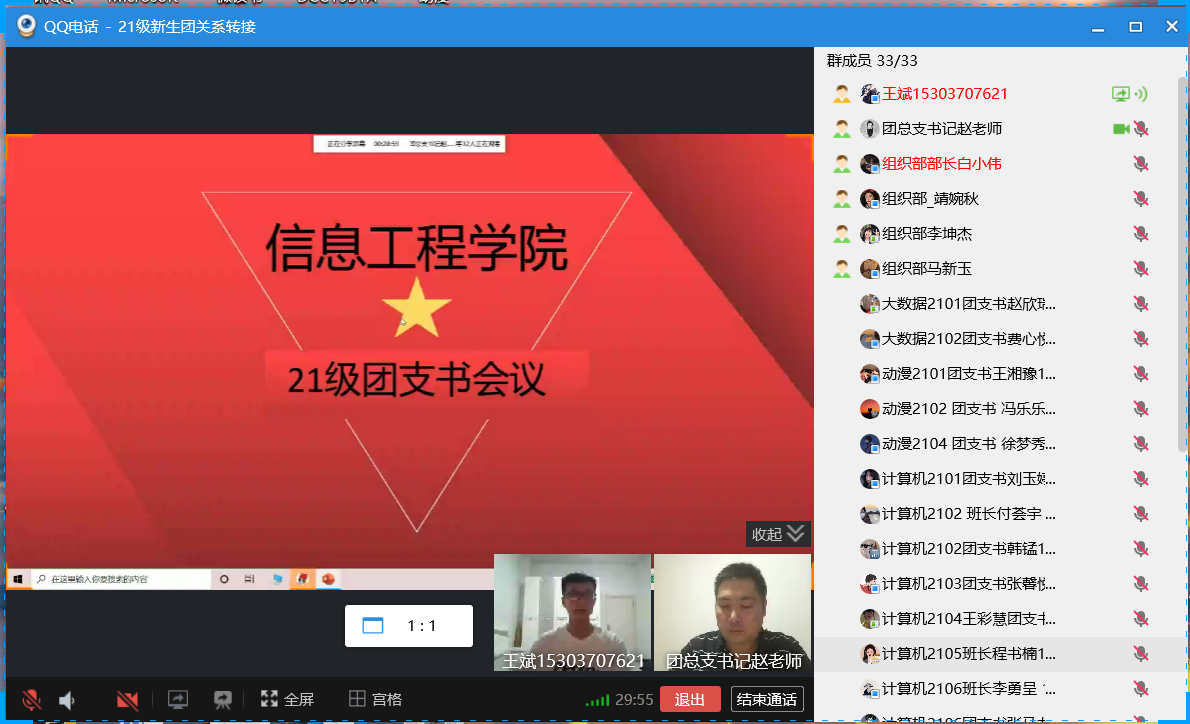
Task: Select member 组织部_靖婉秋 in the list
Action: click(930, 199)
